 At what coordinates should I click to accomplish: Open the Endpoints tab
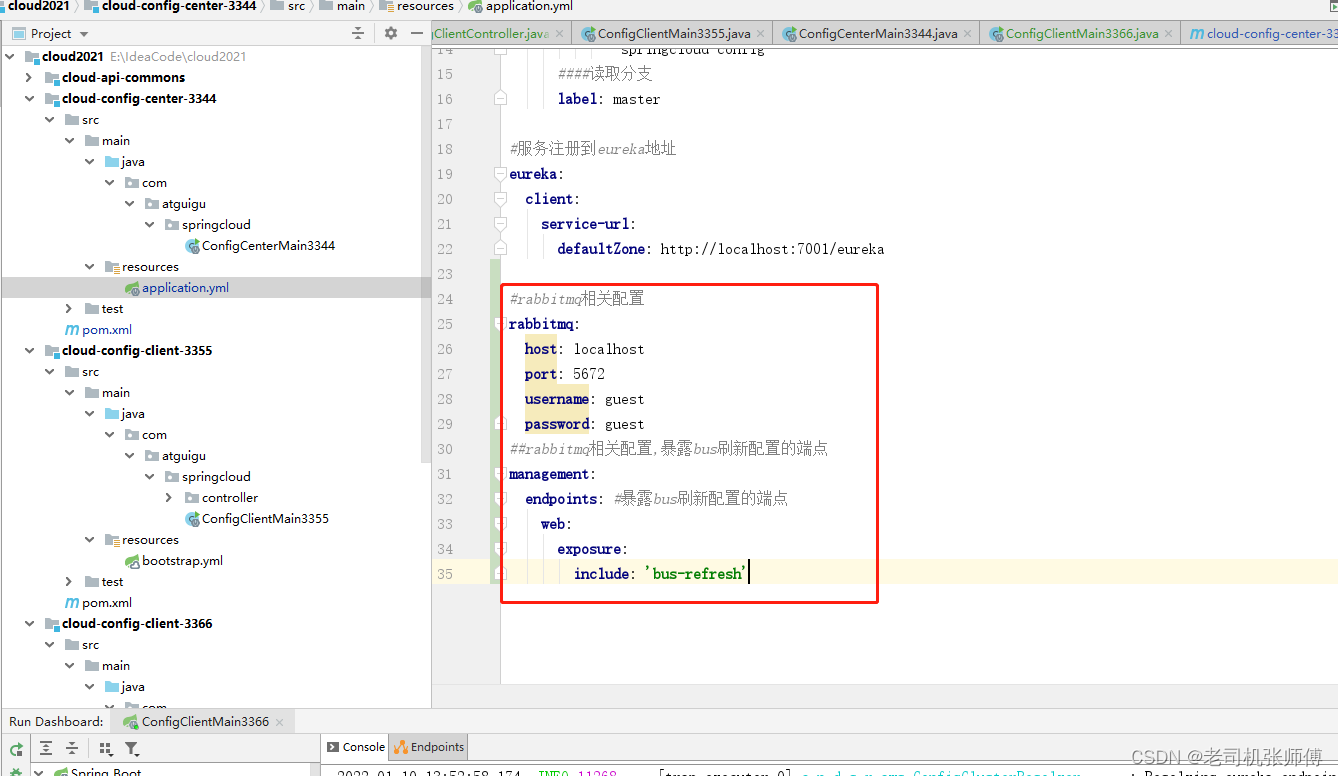(x=428, y=747)
